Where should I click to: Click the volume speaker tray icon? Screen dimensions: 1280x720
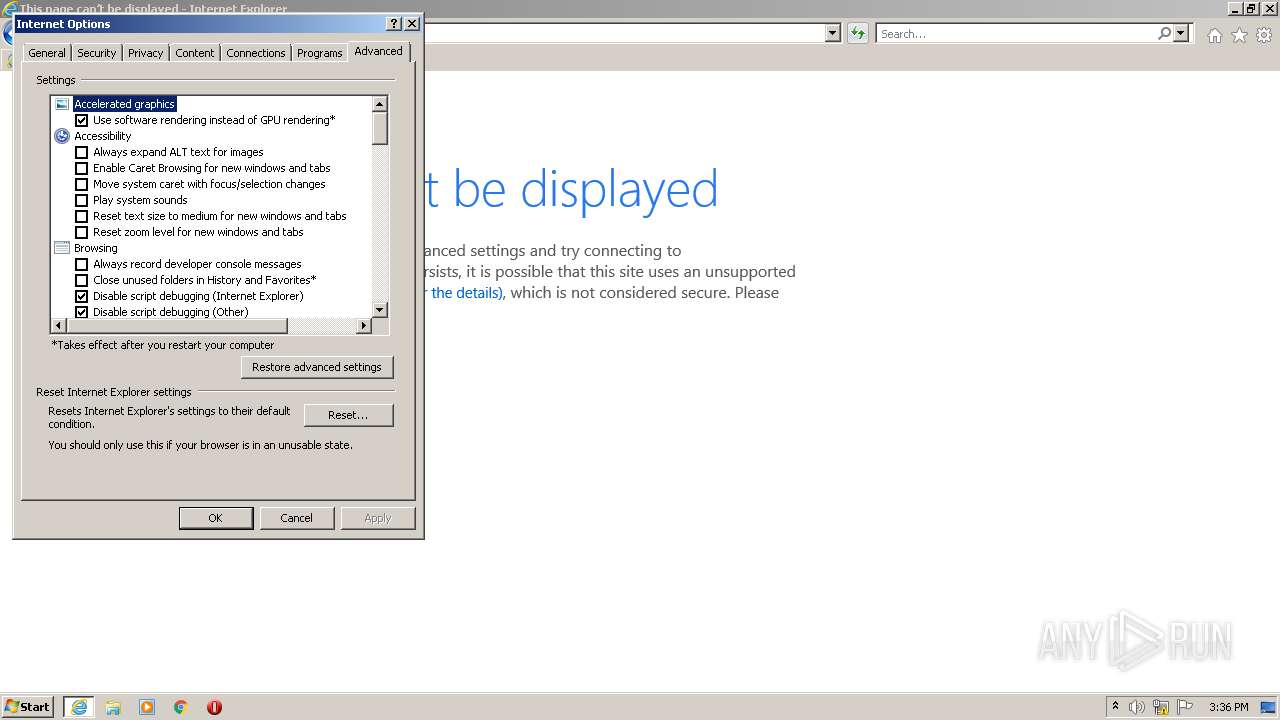1137,707
